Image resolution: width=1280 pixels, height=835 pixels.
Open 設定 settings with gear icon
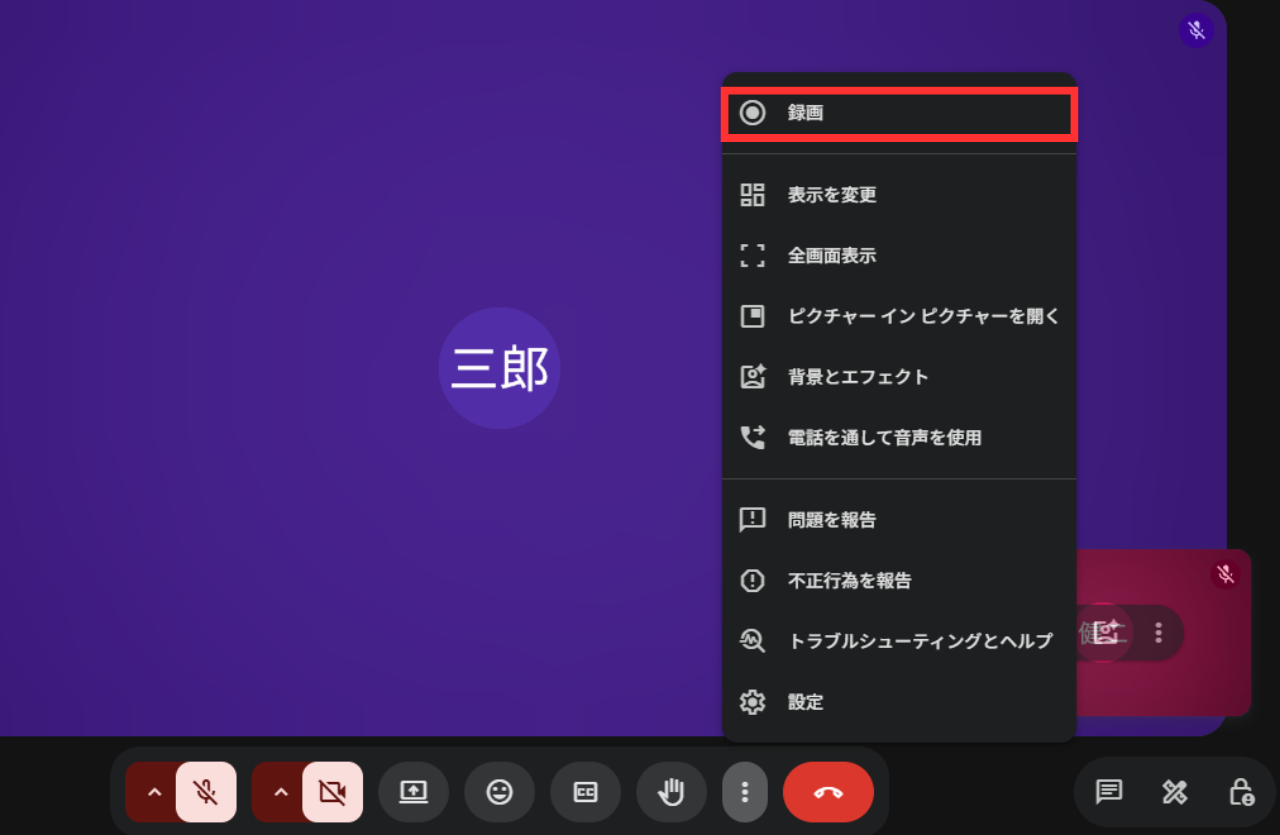[899, 702]
